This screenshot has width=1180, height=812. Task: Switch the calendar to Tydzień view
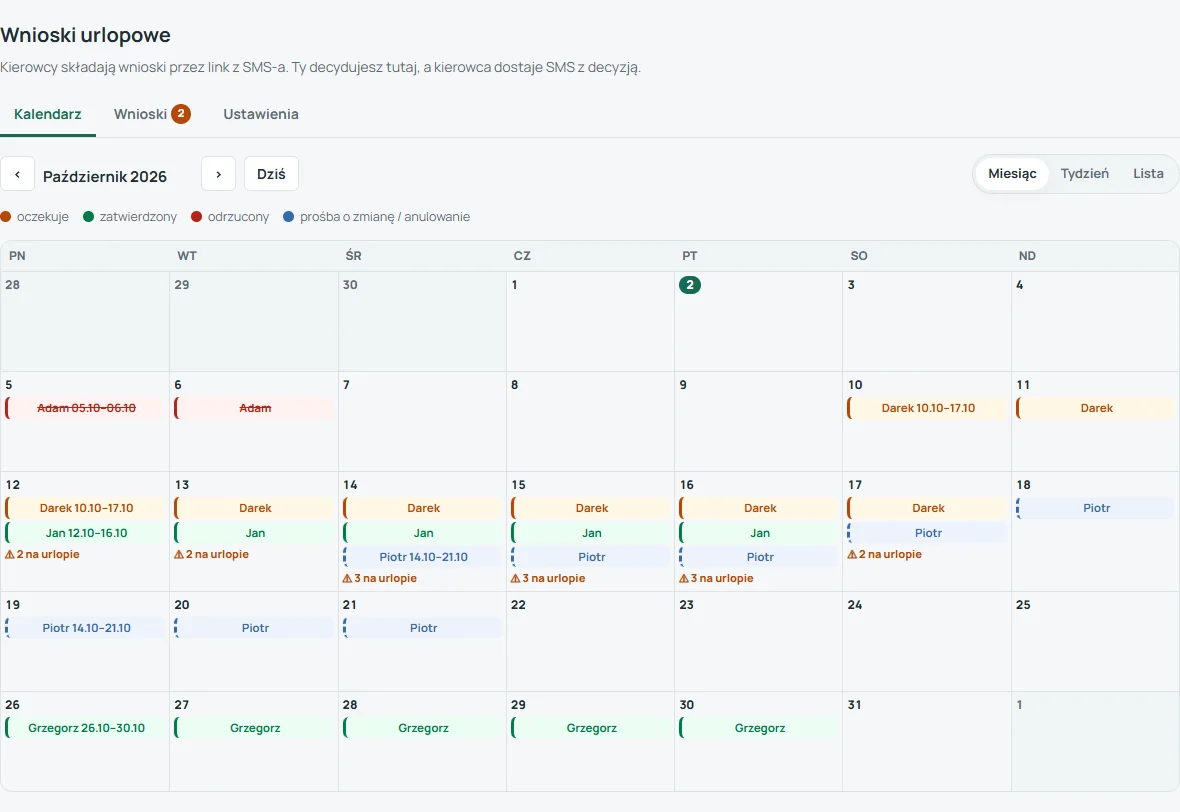tap(1084, 173)
